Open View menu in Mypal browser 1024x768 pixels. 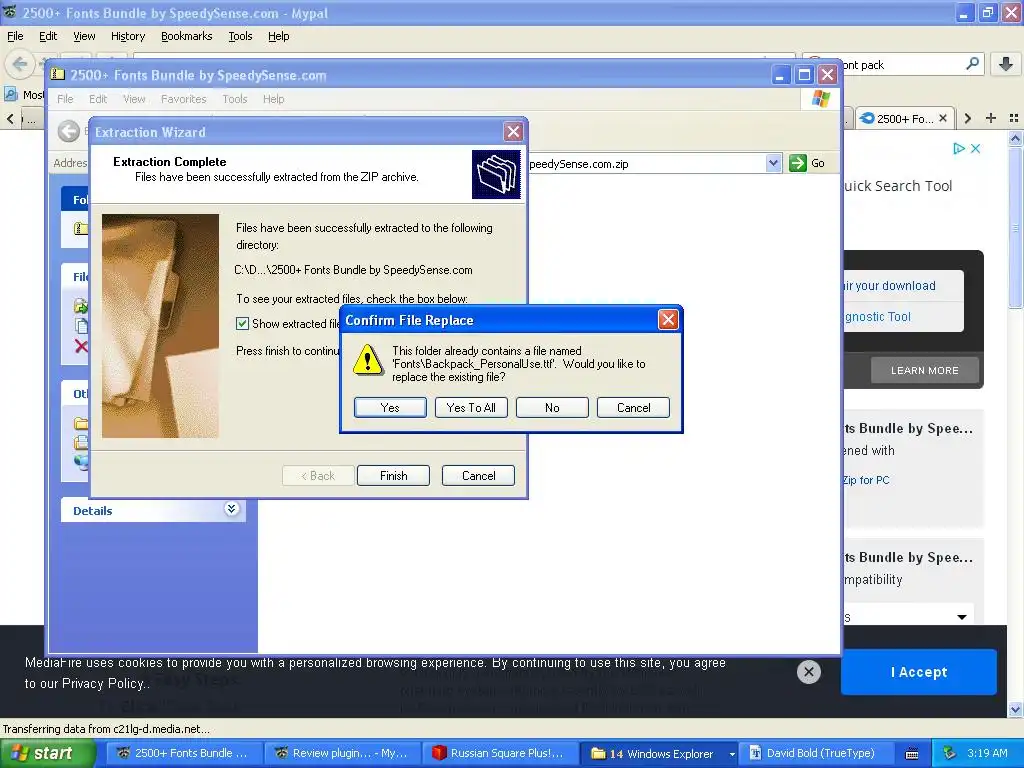point(84,36)
